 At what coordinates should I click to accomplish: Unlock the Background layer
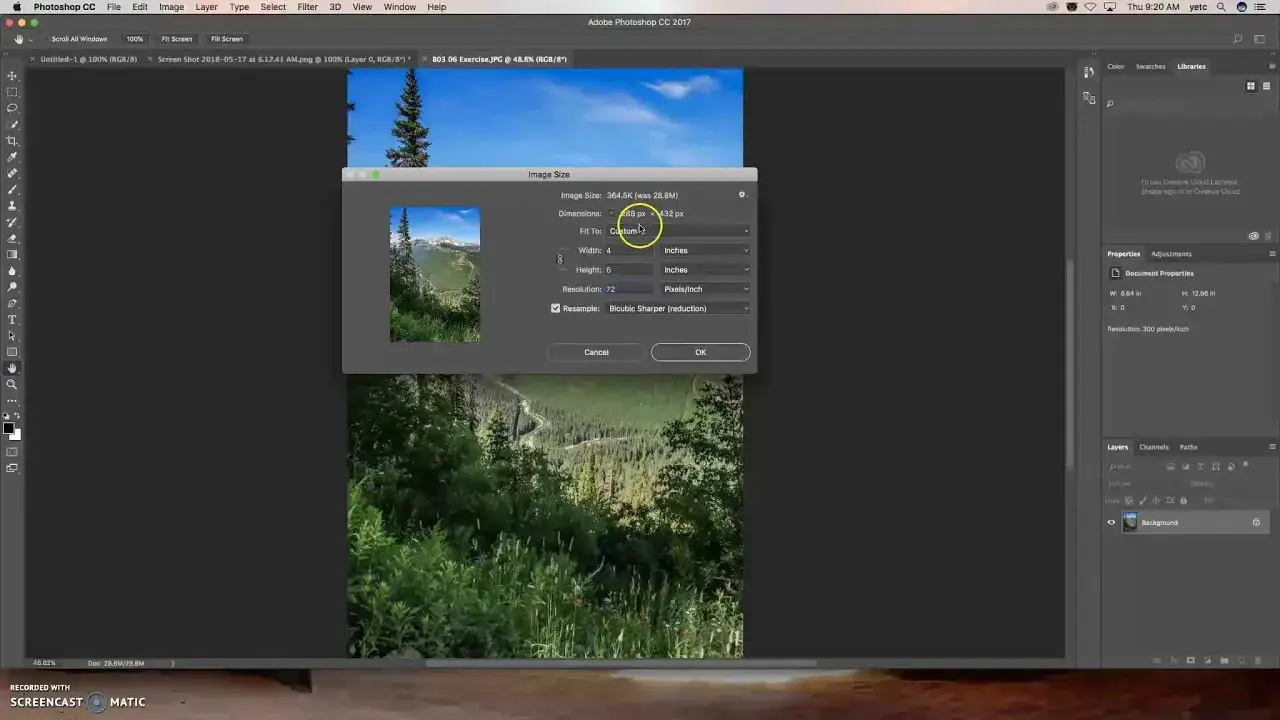[1256, 522]
